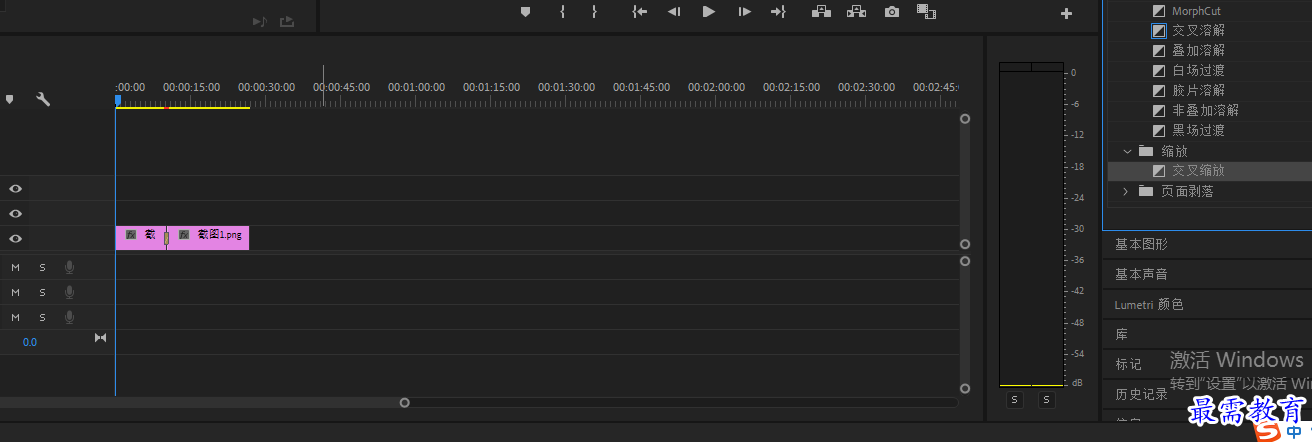Toggle visibility of the topmost video track

[15, 188]
